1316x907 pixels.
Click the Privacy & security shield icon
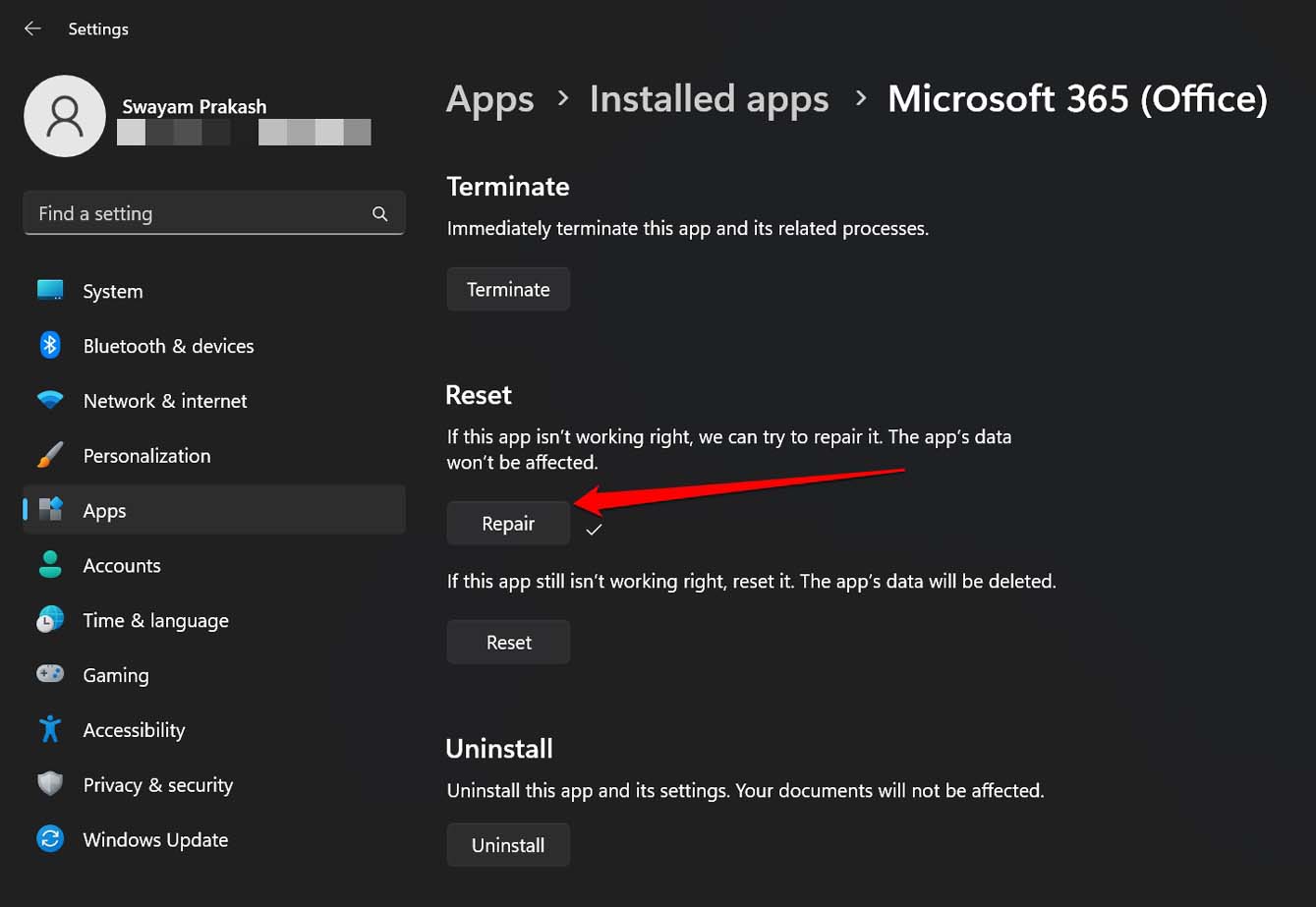[x=50, y=785]
